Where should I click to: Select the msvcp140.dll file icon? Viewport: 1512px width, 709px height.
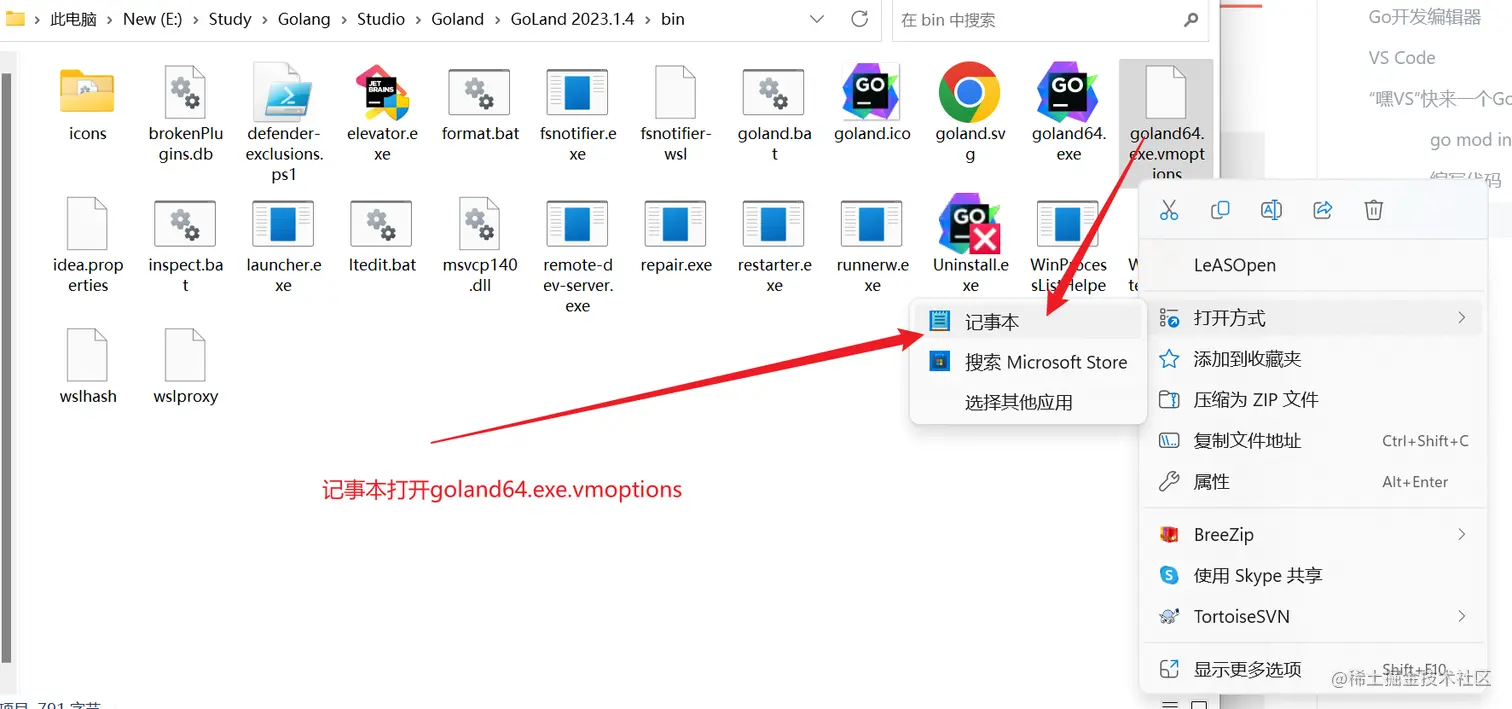479,223
